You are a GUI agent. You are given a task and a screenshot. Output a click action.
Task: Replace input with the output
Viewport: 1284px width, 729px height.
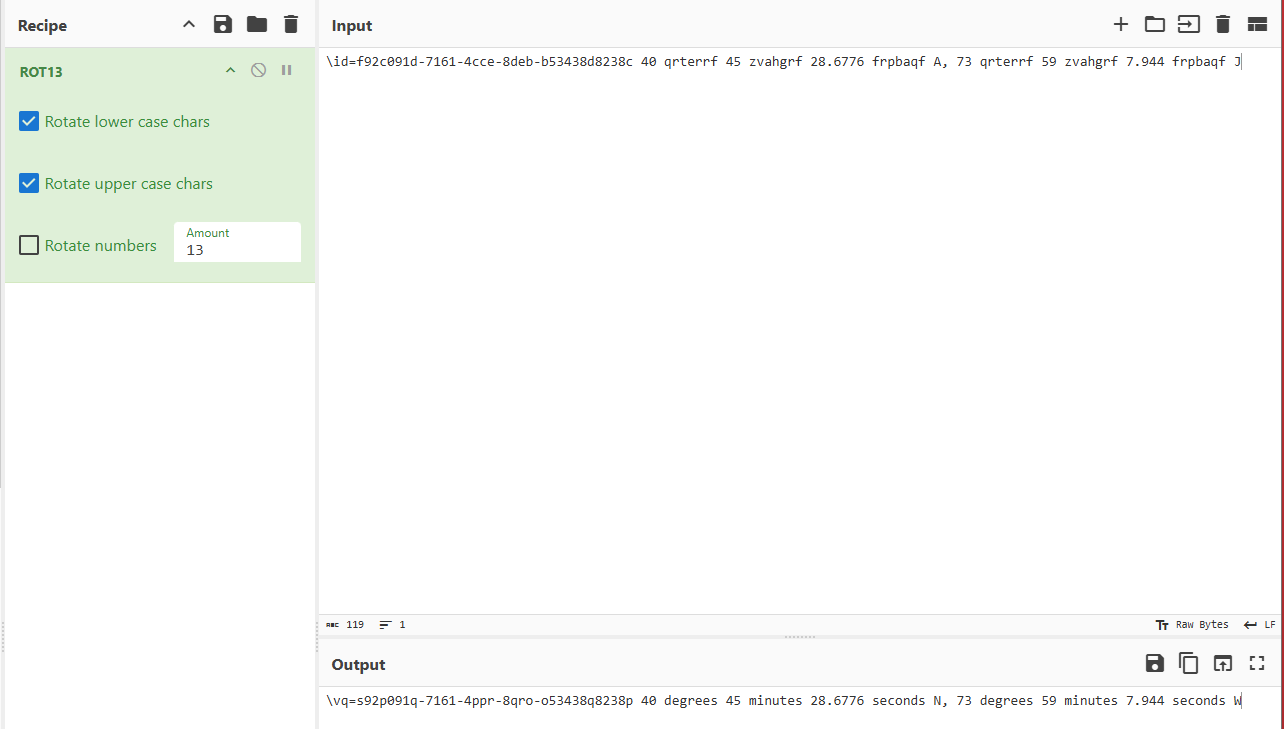coord(1222,663)
